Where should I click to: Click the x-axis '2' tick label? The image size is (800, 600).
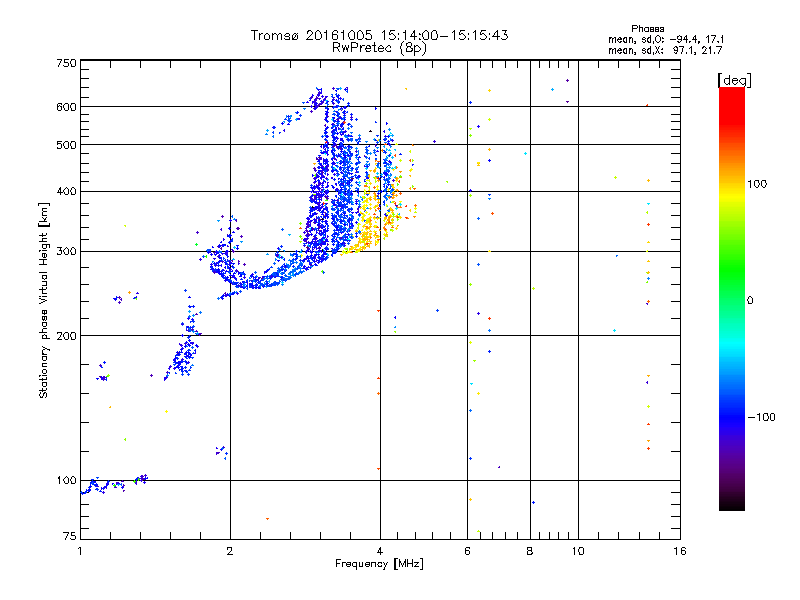pos(230,551)
